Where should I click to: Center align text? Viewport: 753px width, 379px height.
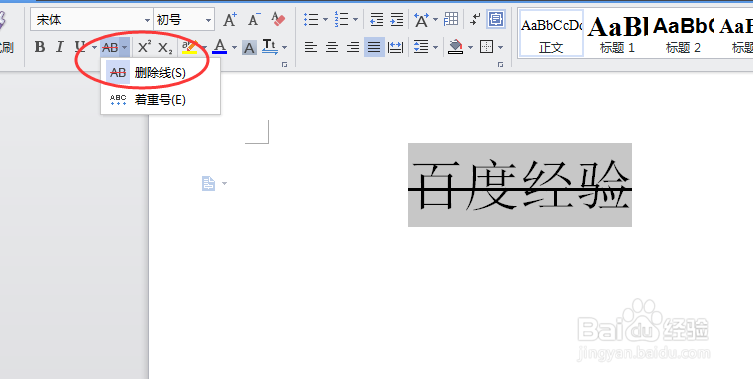pyautogui.click(x=332, y=47)
